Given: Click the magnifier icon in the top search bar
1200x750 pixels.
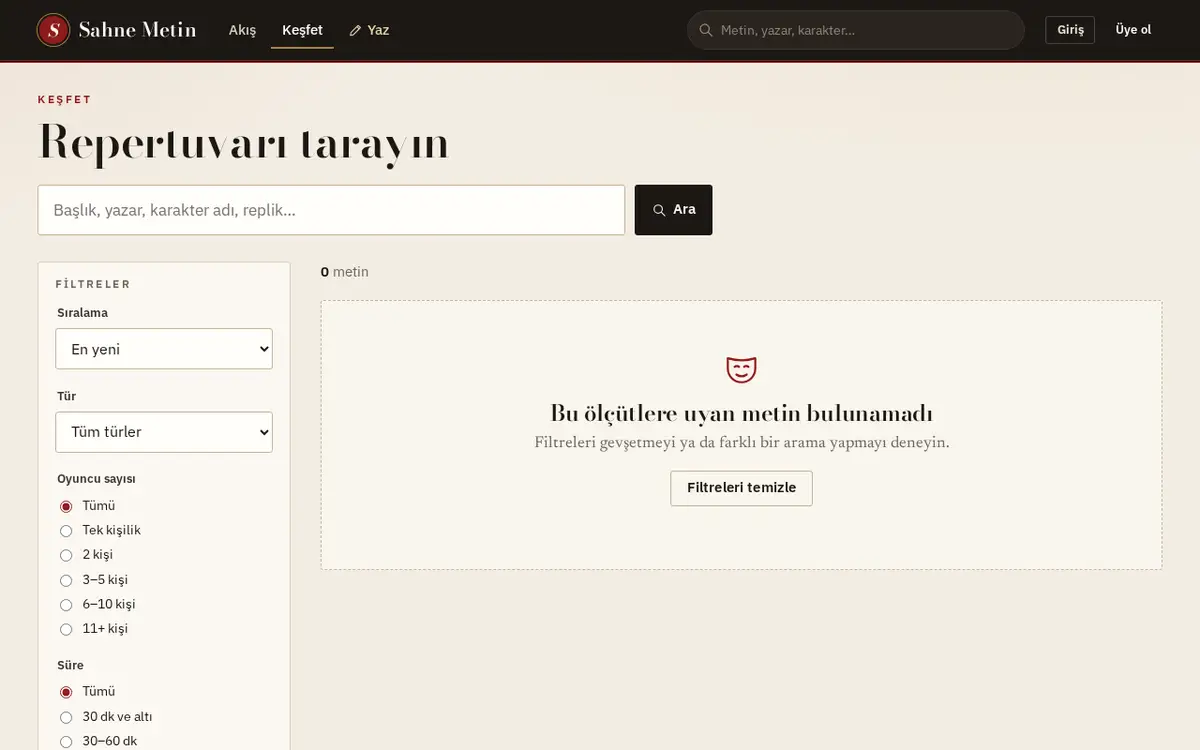Looking at the screenshot, I should point(706,30).
